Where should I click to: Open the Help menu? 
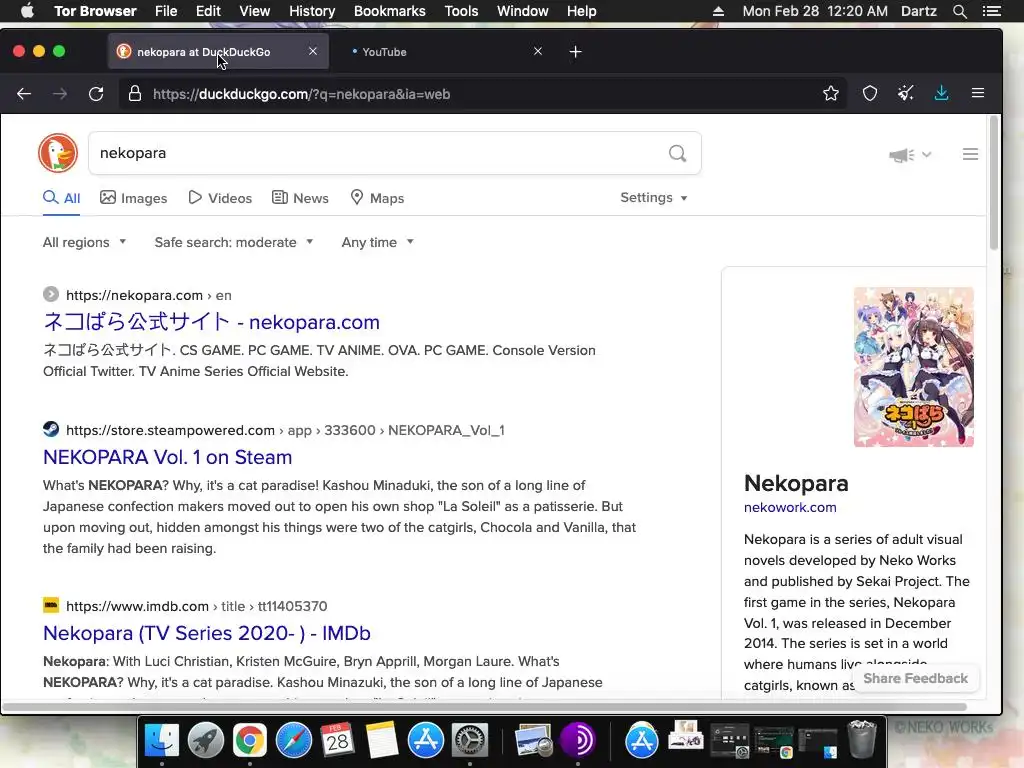[581, 11]
